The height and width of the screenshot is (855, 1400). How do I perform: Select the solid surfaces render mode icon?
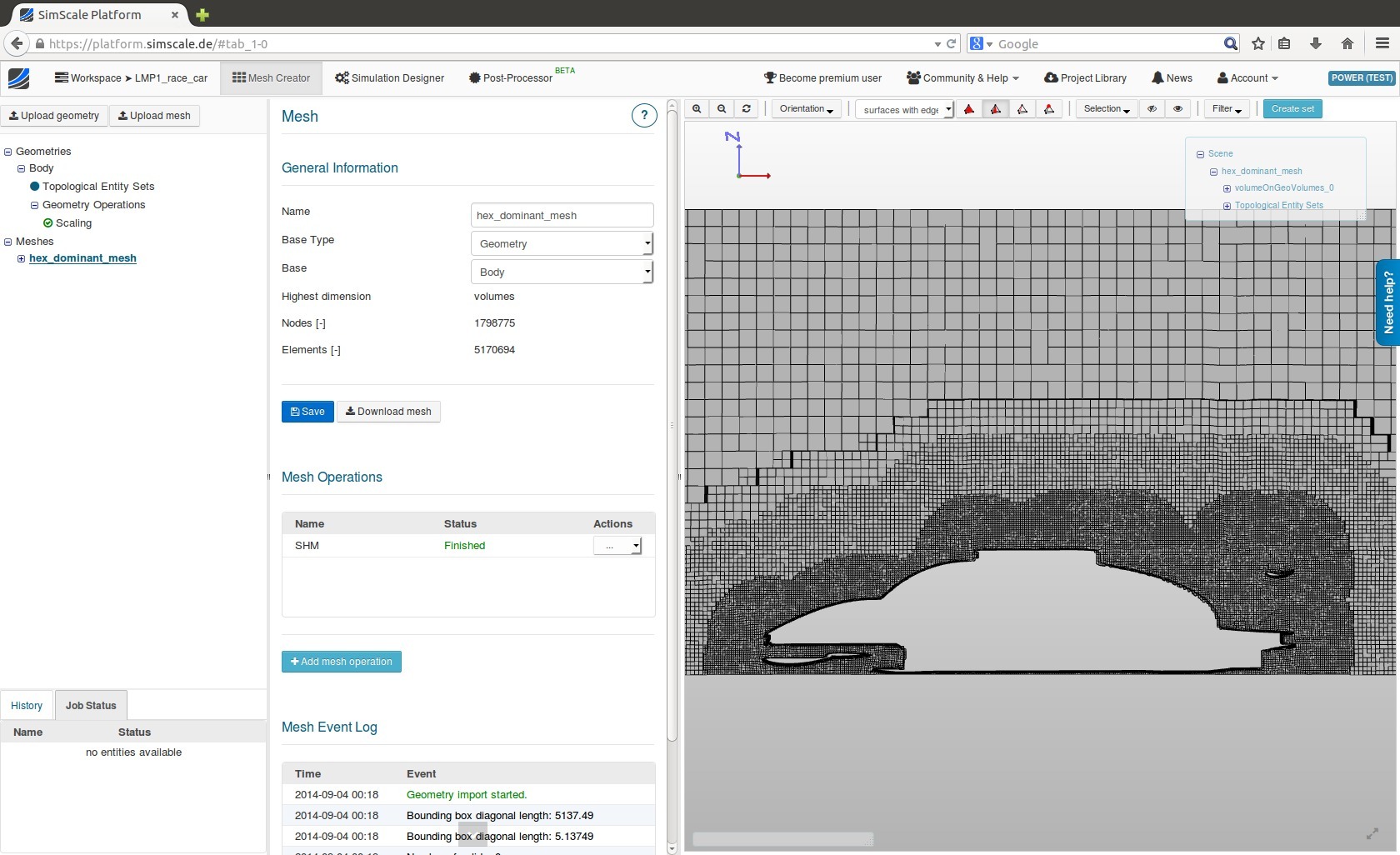point(969,108)
